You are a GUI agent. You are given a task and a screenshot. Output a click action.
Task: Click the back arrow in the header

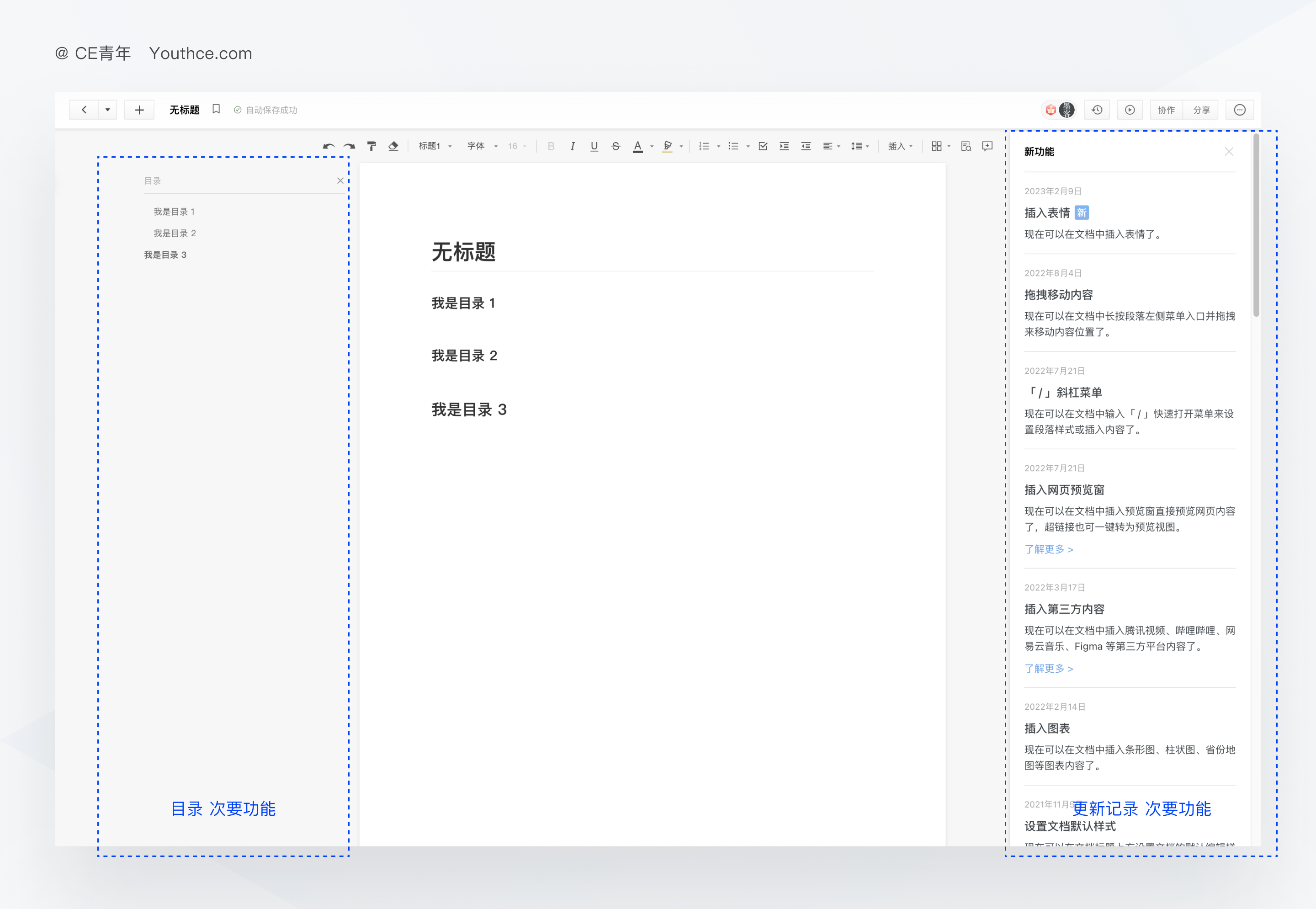84,110
